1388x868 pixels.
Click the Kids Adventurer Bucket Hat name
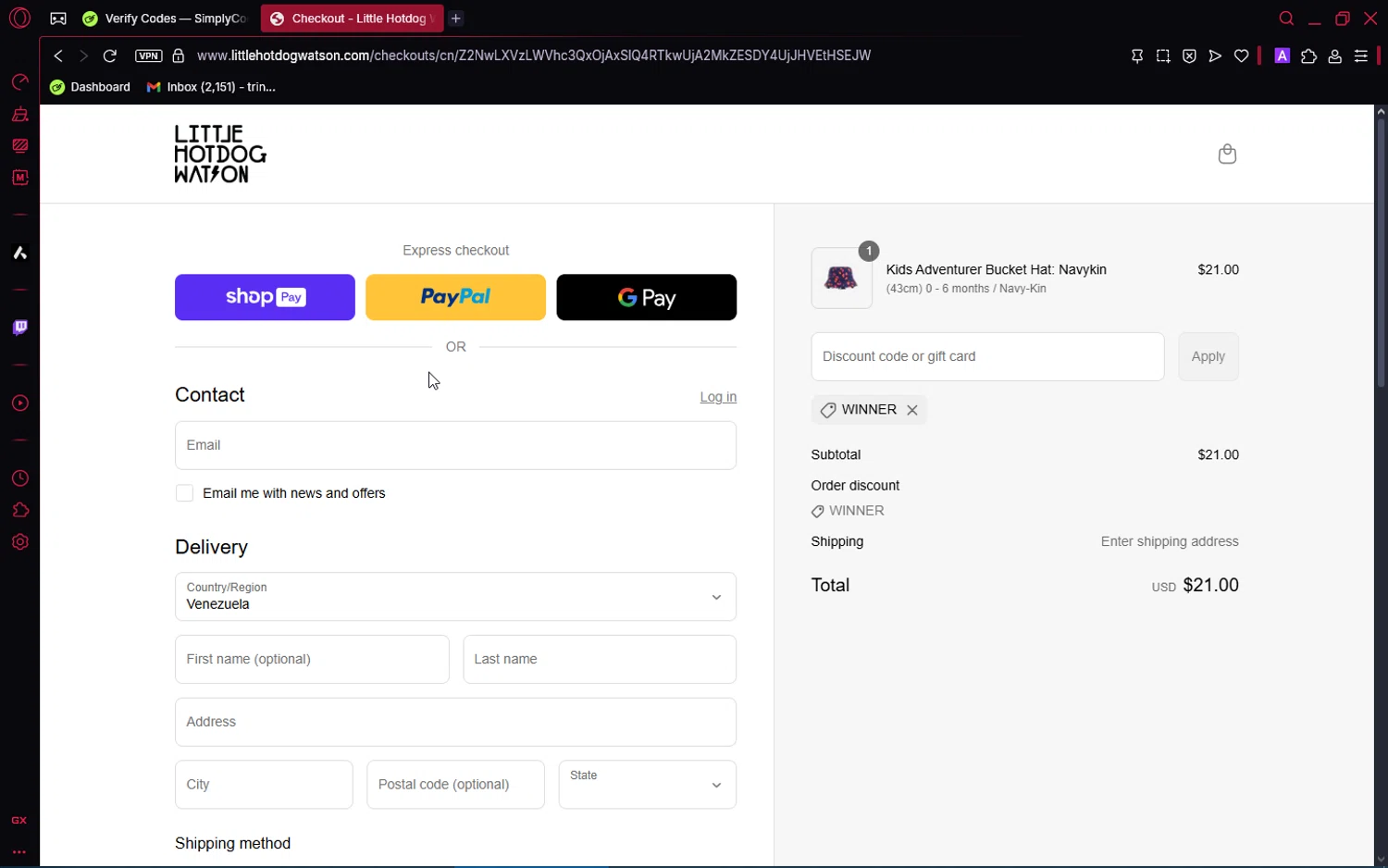[997, 269]
